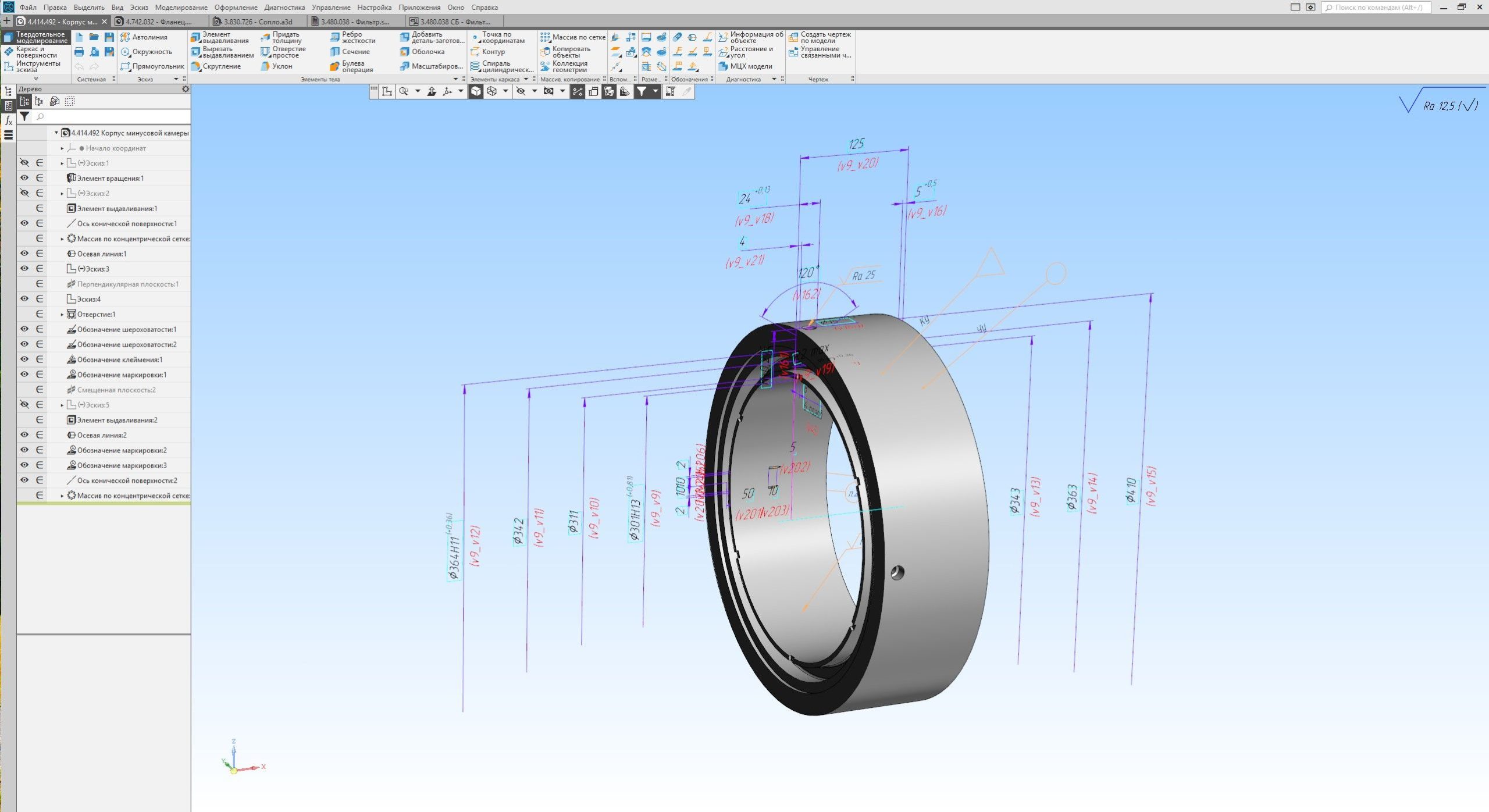Select the Ребро жесткости rib tool

tap(335, 37)
